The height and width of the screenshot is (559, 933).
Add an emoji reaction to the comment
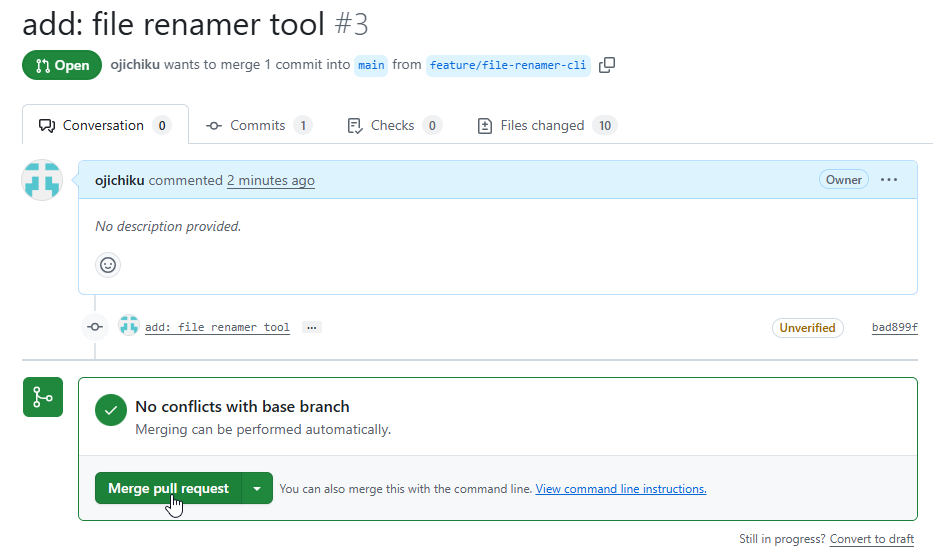108,265
